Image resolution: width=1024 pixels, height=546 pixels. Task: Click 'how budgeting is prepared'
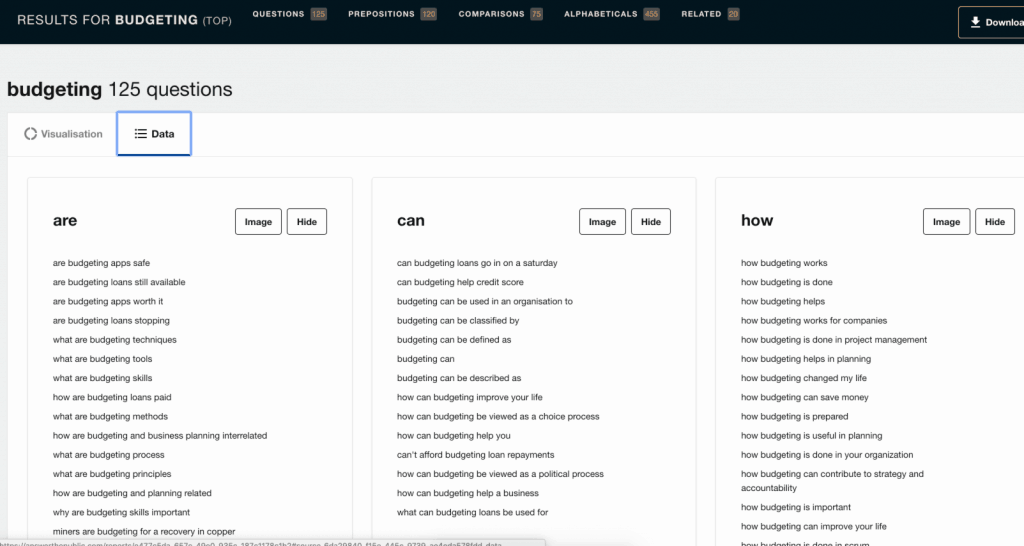coord(794,416)
